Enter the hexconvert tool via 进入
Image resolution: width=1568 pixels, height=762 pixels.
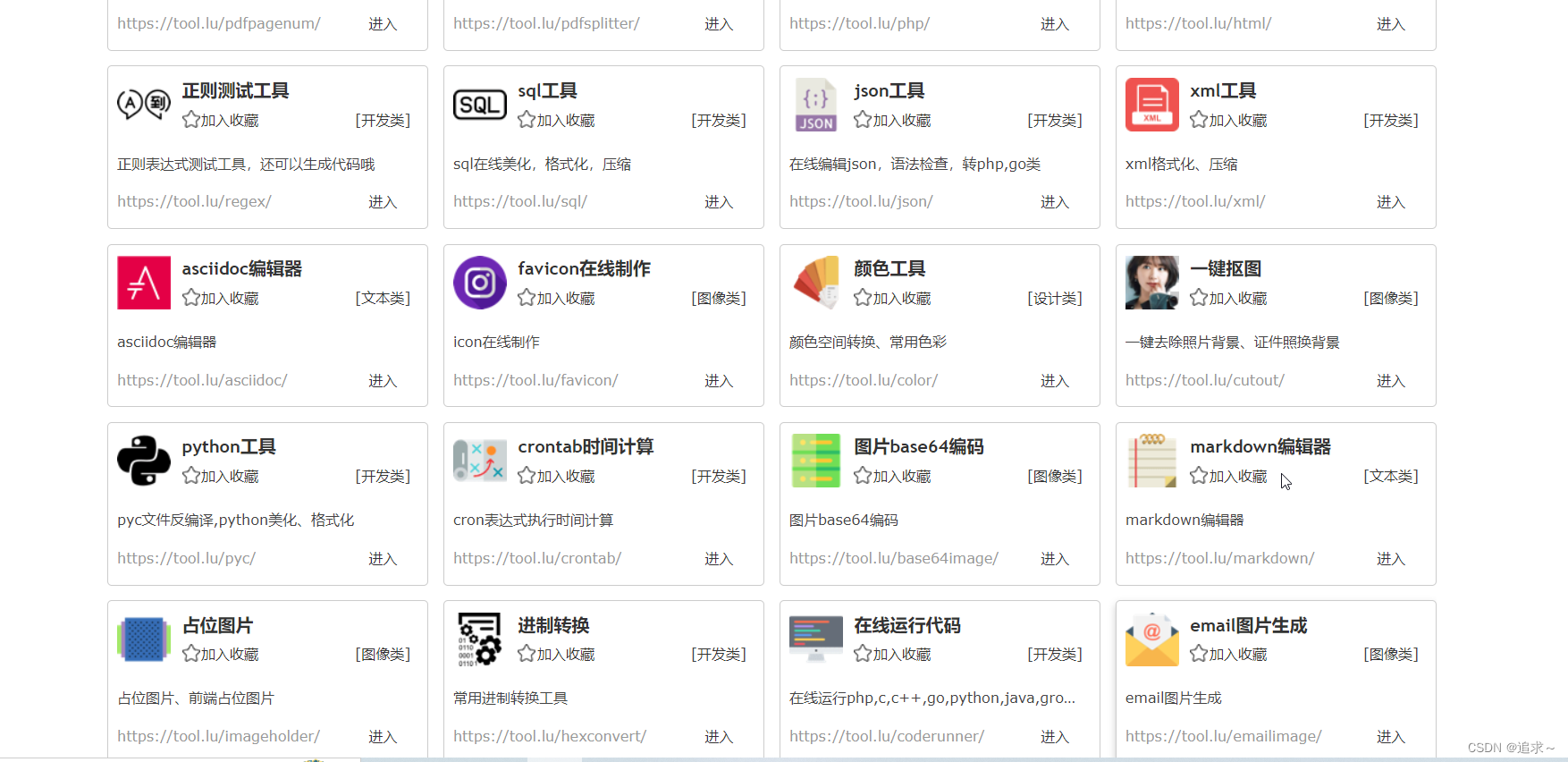point(719,737)
